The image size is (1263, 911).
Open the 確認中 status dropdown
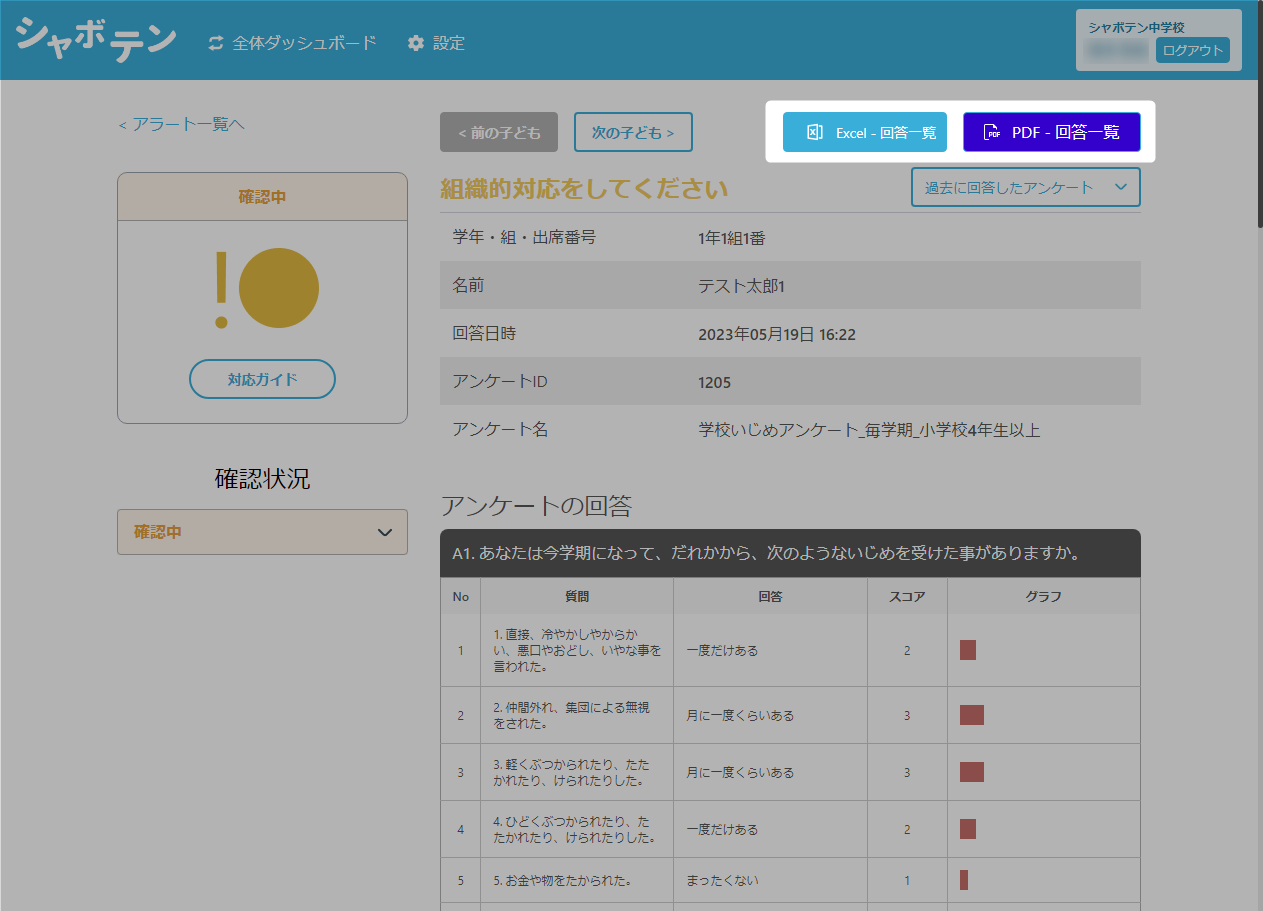[262, 532]
